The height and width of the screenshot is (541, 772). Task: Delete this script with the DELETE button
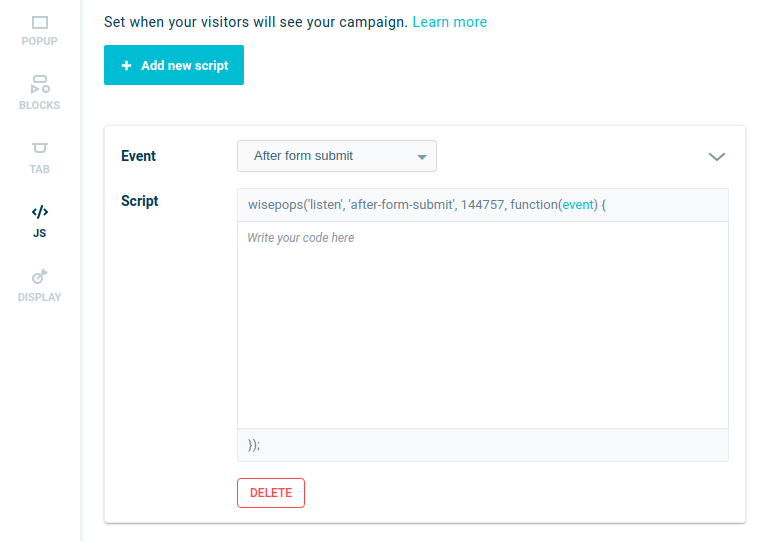(x=271, y=493)
